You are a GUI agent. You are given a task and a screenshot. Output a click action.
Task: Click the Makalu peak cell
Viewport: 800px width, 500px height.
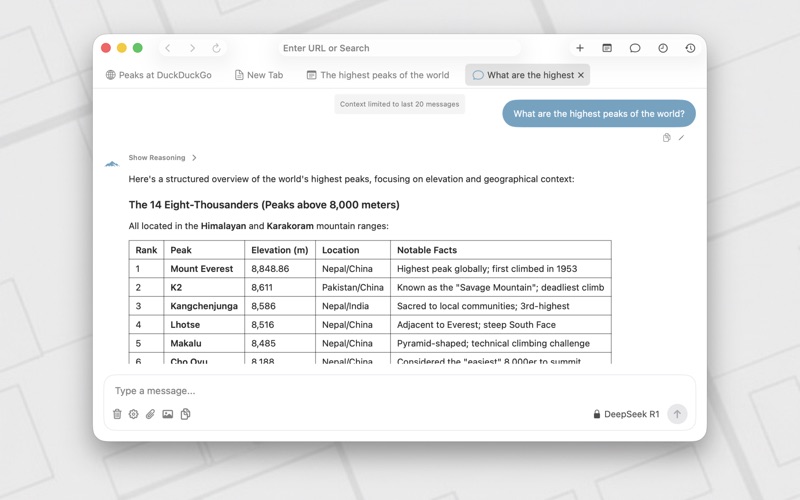(204, 343)
